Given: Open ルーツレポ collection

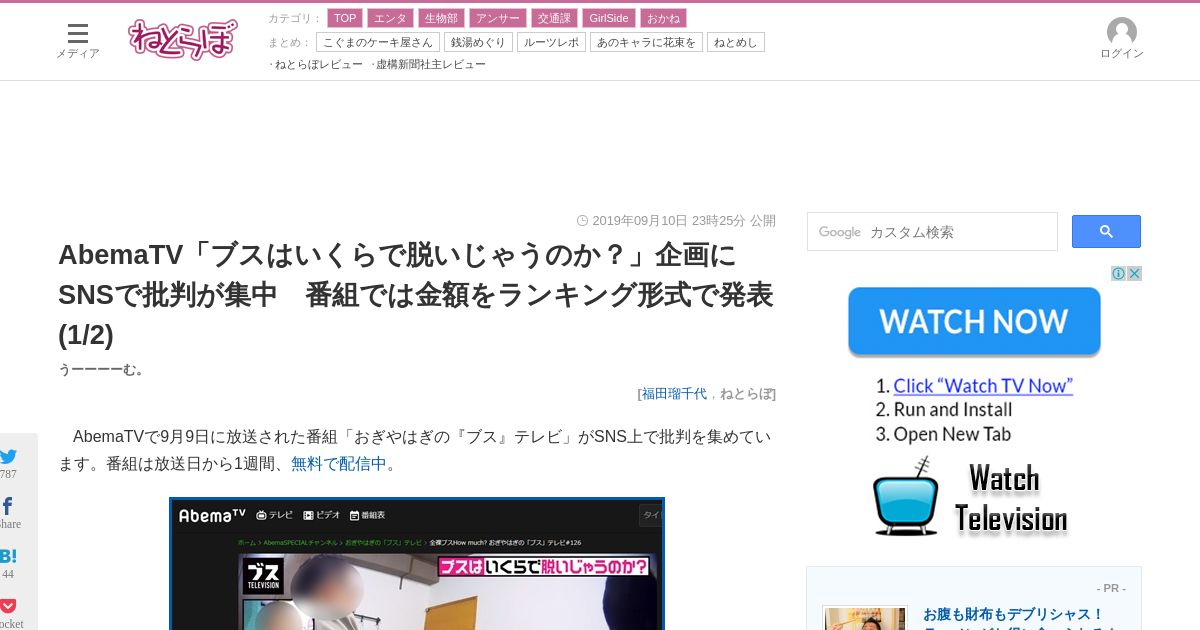Looking at the screenshot, I should click(551, 42).
